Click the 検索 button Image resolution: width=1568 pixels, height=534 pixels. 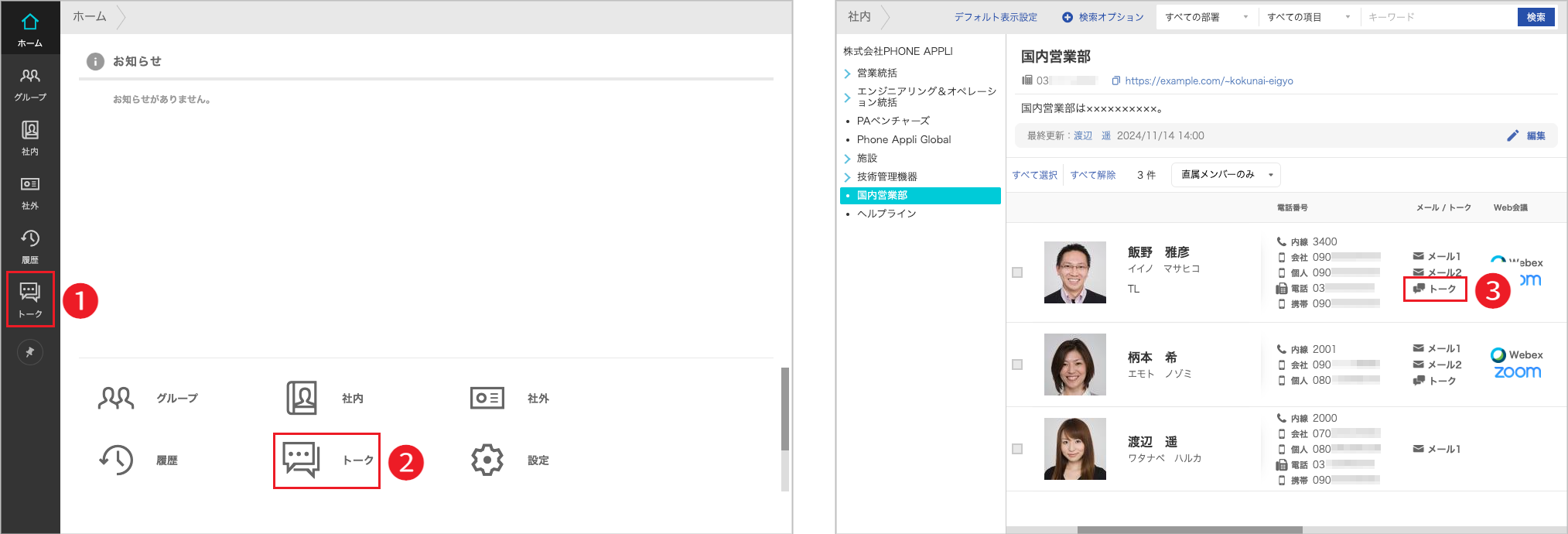[x=1536, y=17]
